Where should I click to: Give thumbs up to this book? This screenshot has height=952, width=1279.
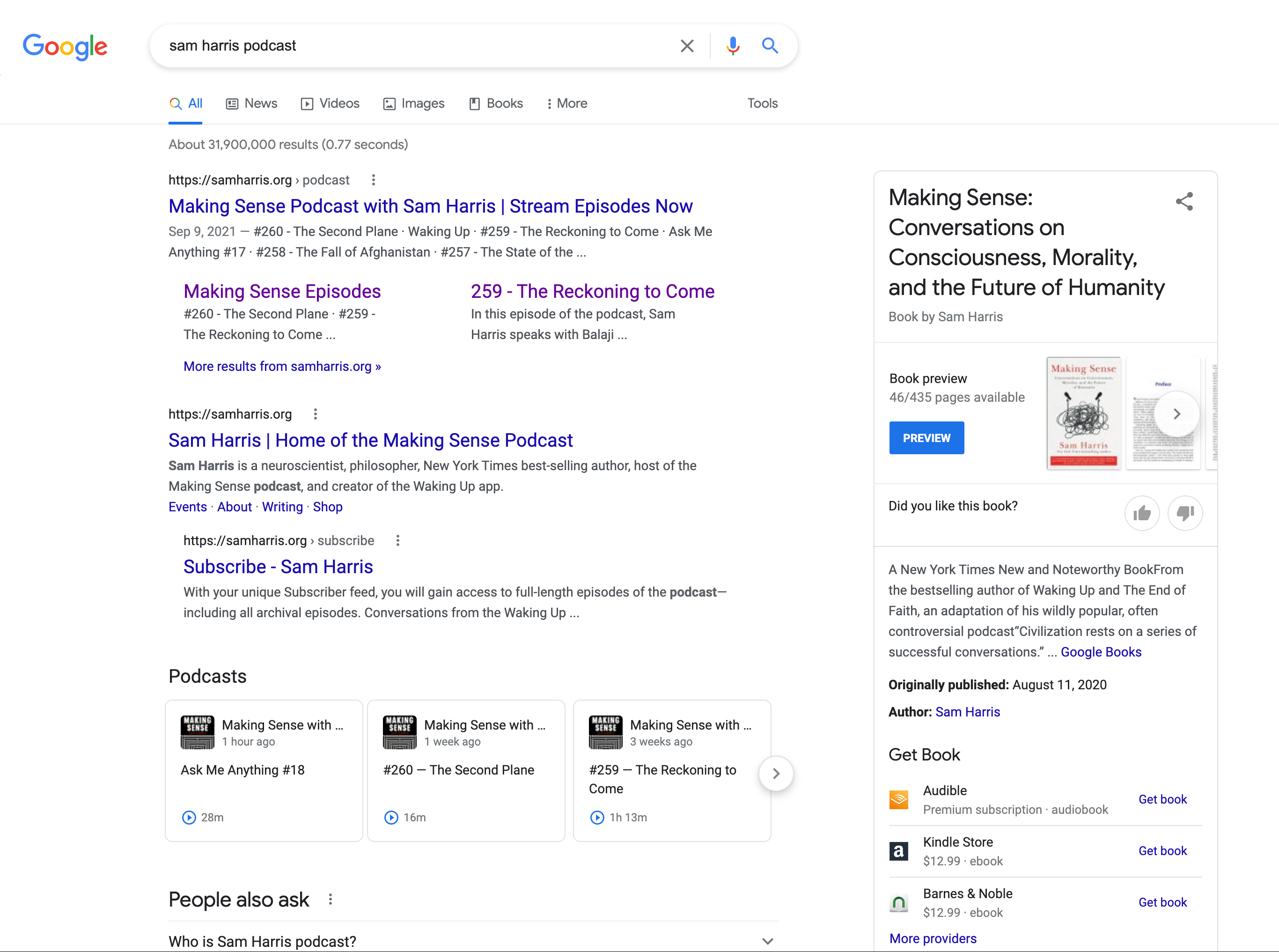pyautogui.click(x=1142, y=513)
